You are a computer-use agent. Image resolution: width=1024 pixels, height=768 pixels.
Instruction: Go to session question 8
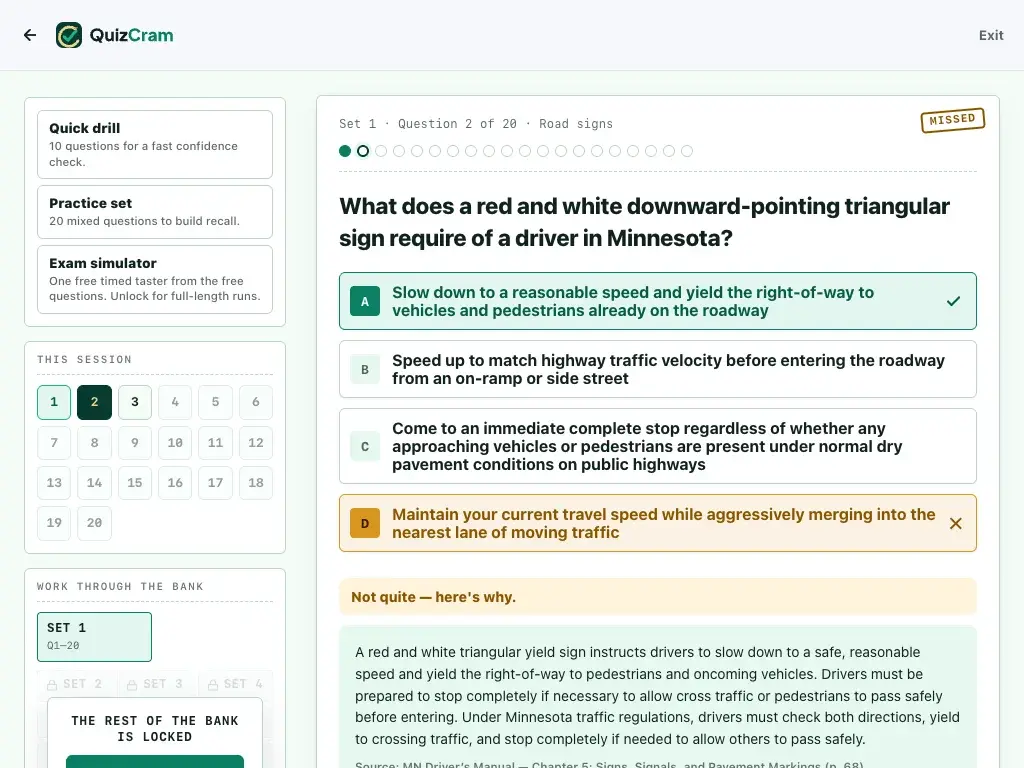coord(95,443)
